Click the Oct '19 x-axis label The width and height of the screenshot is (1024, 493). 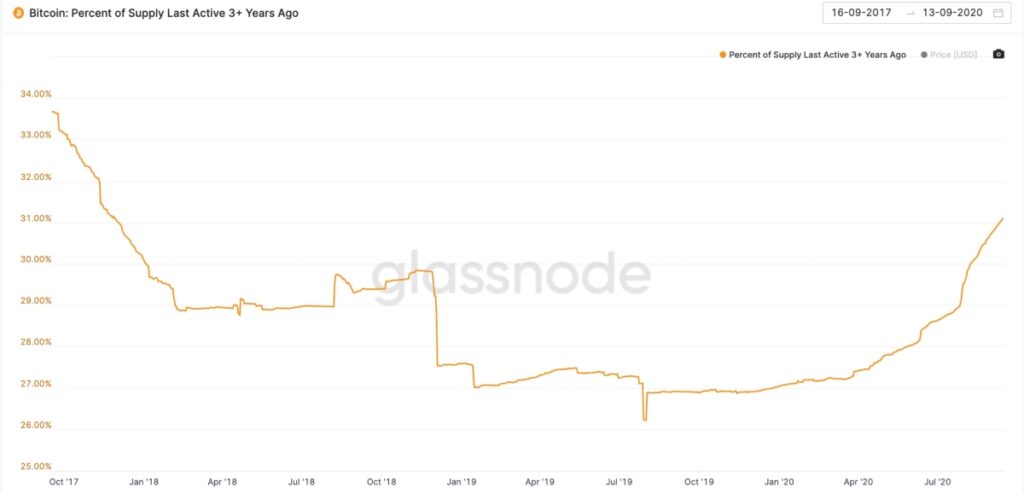coord(699,481)
